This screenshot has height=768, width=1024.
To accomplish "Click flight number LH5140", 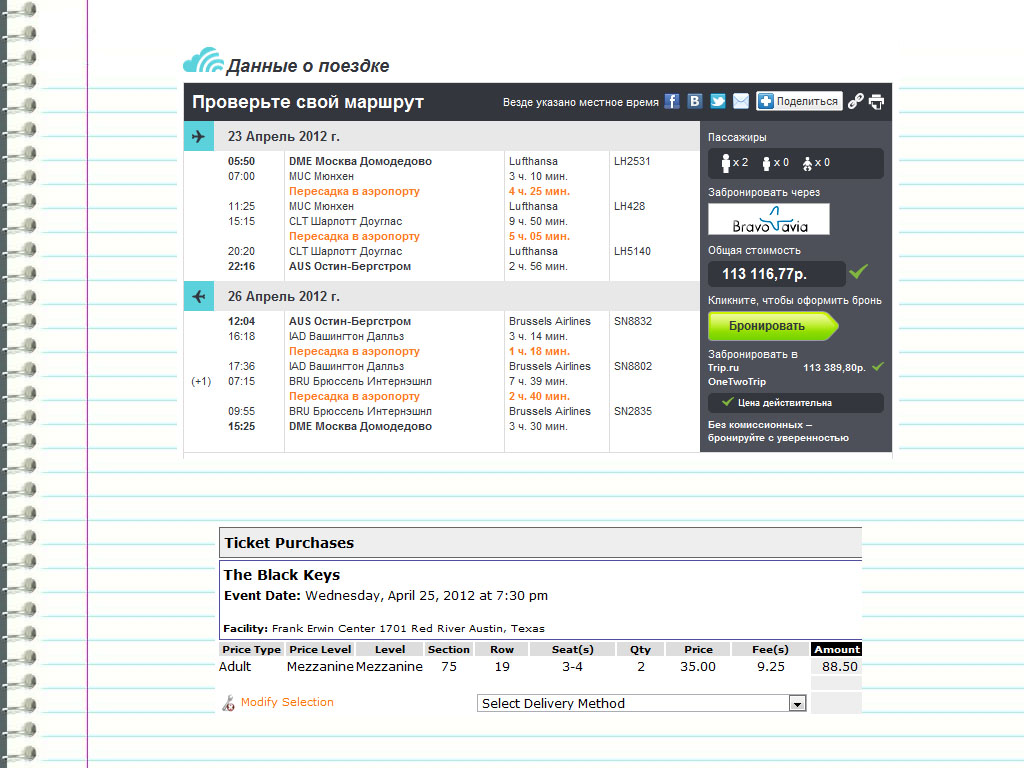I will [632, 251].
